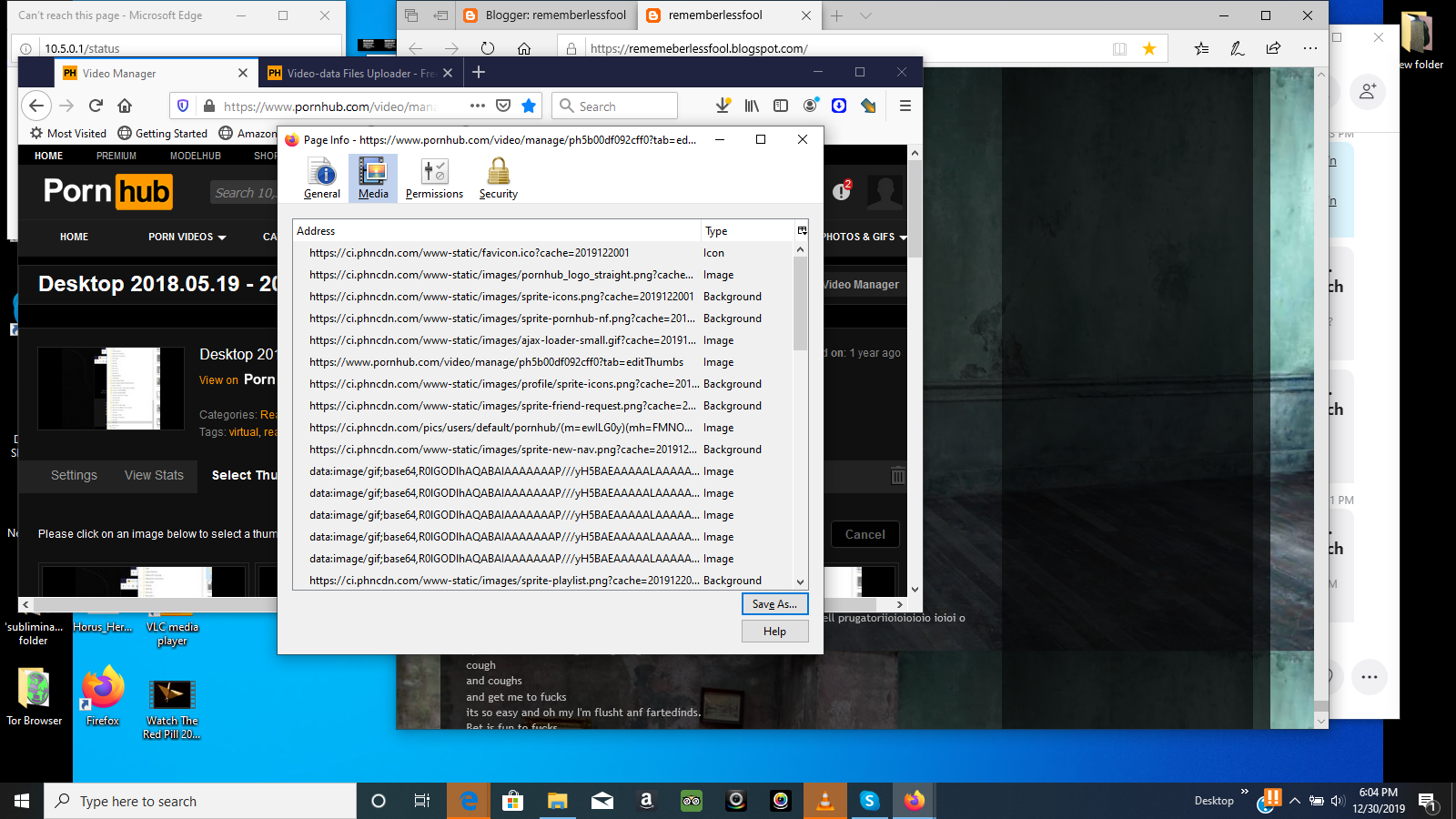Save page to Pocket icon

coord(503,106)
